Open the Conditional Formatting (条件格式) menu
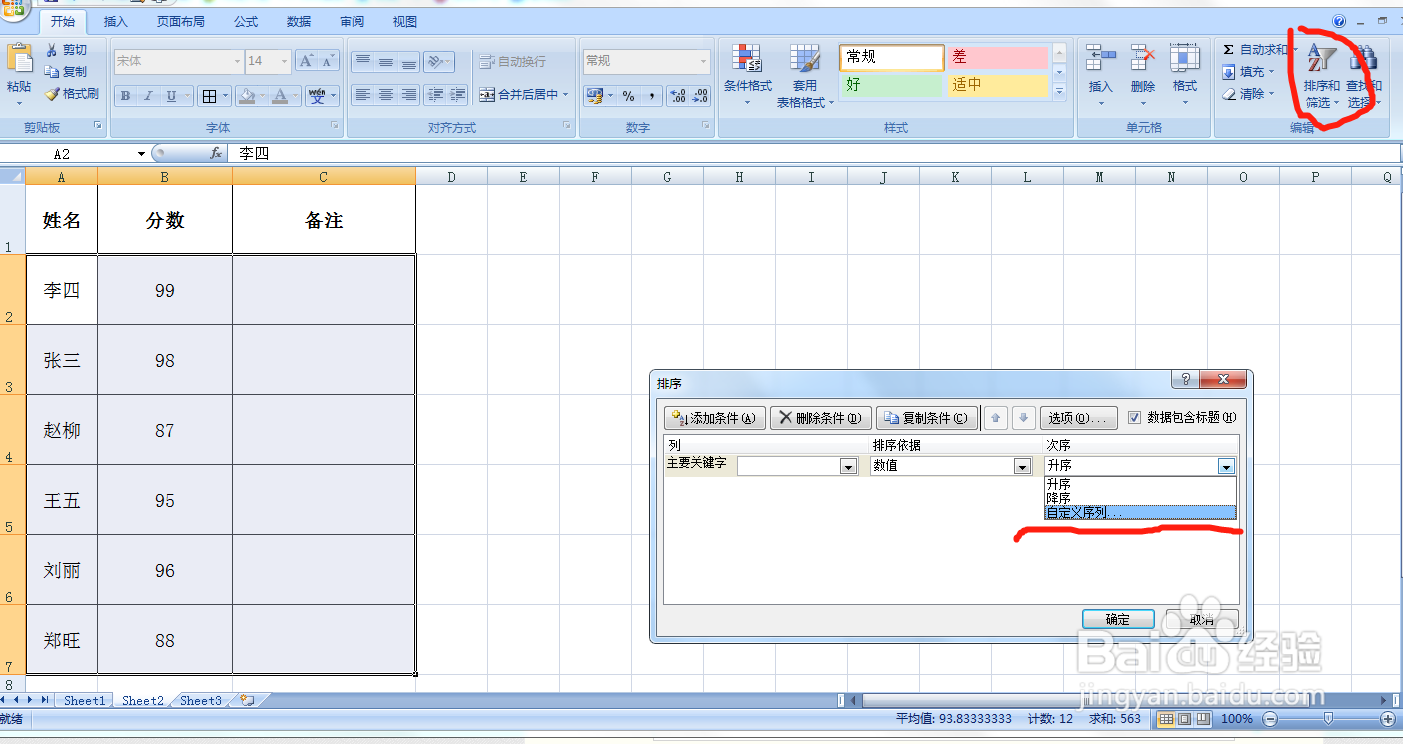1403x744 pixels. 748,75
